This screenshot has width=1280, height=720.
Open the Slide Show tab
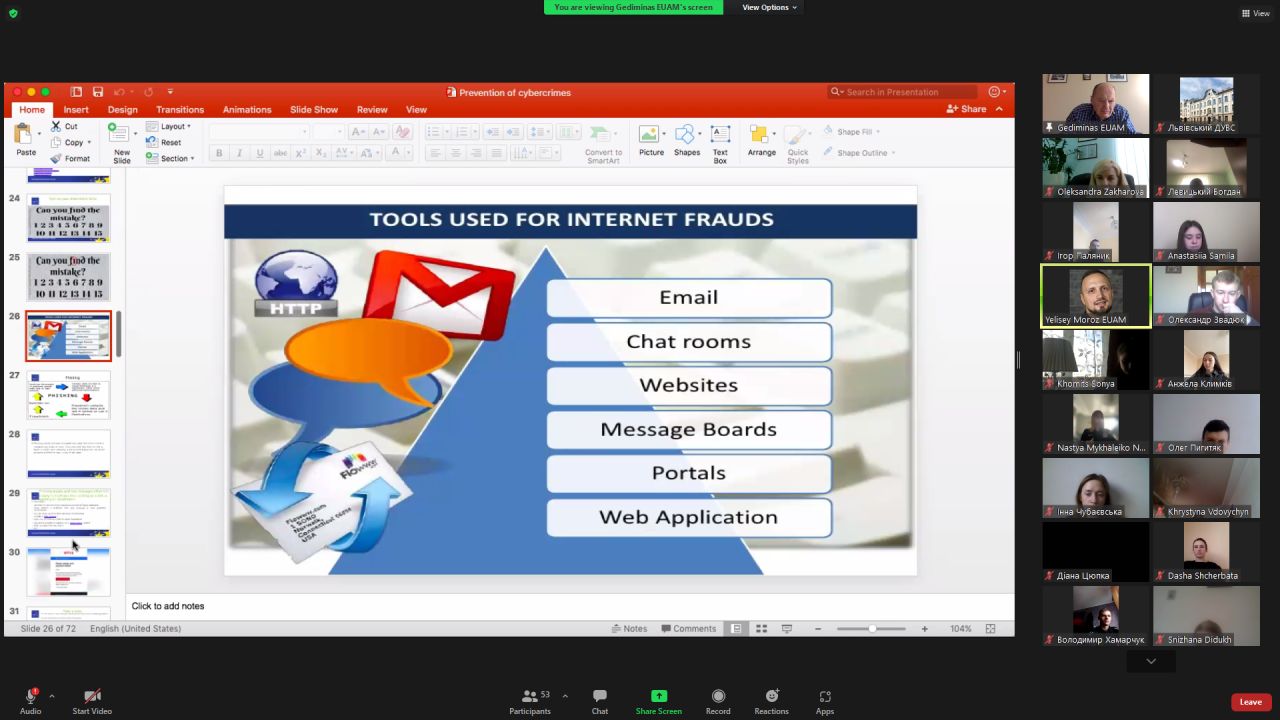point(314,110)
